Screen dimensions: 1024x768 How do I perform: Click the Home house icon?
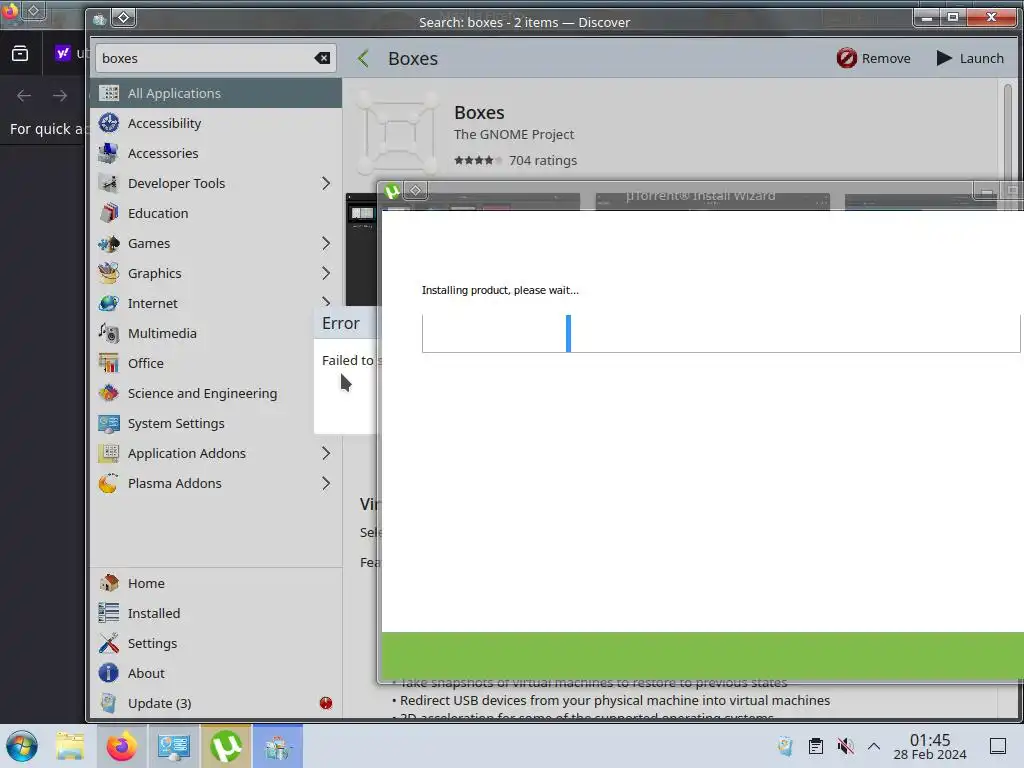coord(108,583)
